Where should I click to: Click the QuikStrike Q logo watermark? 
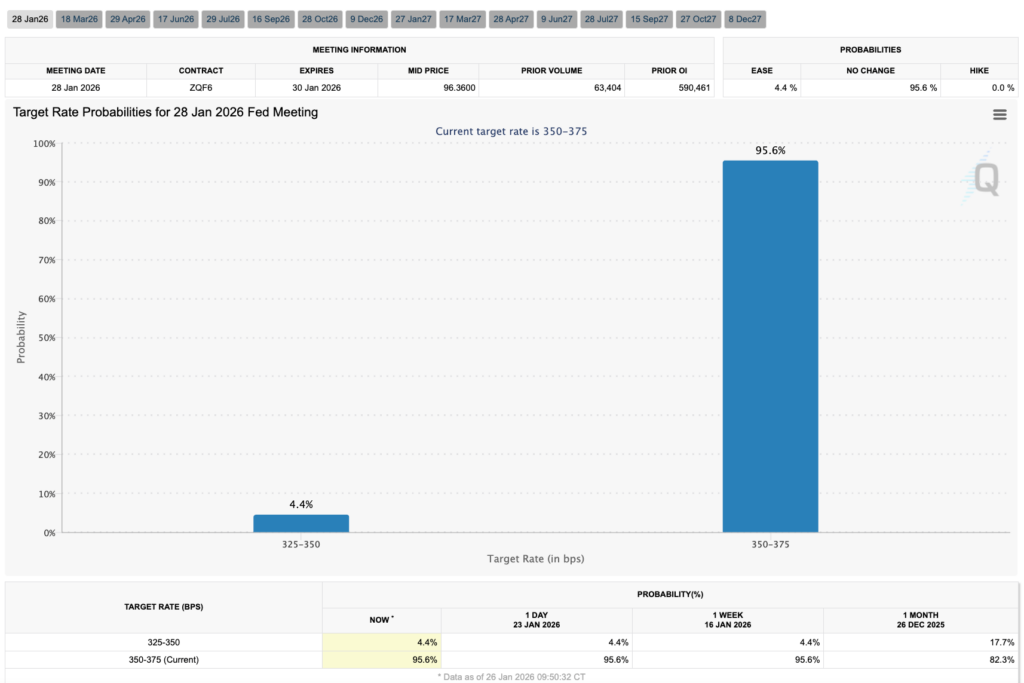coord(986,179)
